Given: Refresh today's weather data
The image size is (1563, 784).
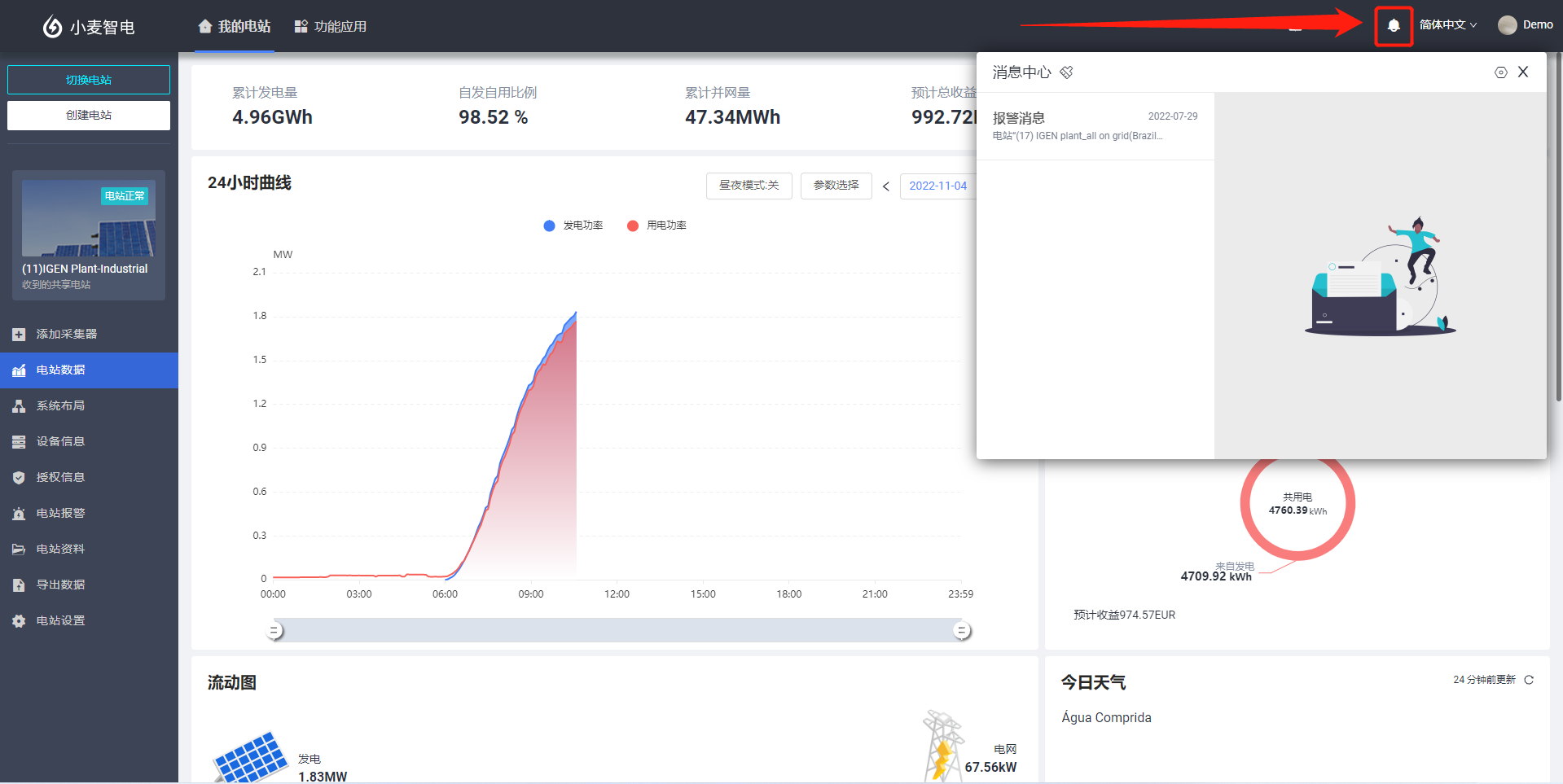Looking at the screenshot, I should (1529, 680).
